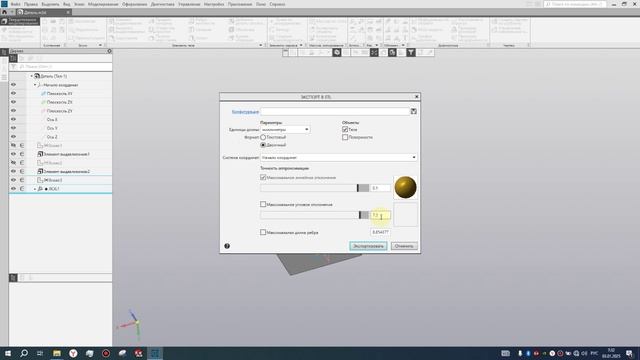Collapse the Начало координат tree node
The image size is (640, 360).
(x=35, y=85)
